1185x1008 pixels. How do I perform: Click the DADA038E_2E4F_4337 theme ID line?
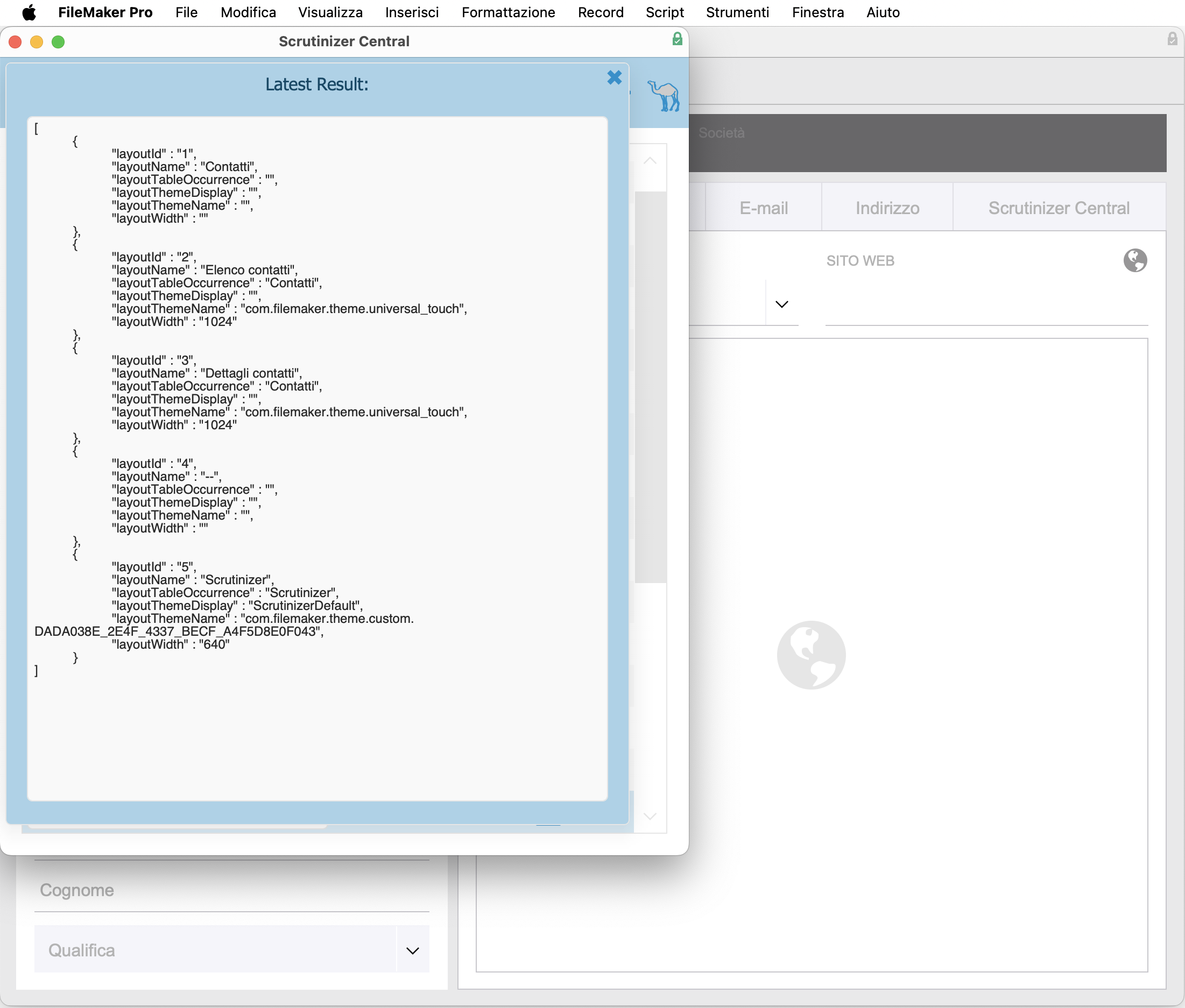(179, 631)
